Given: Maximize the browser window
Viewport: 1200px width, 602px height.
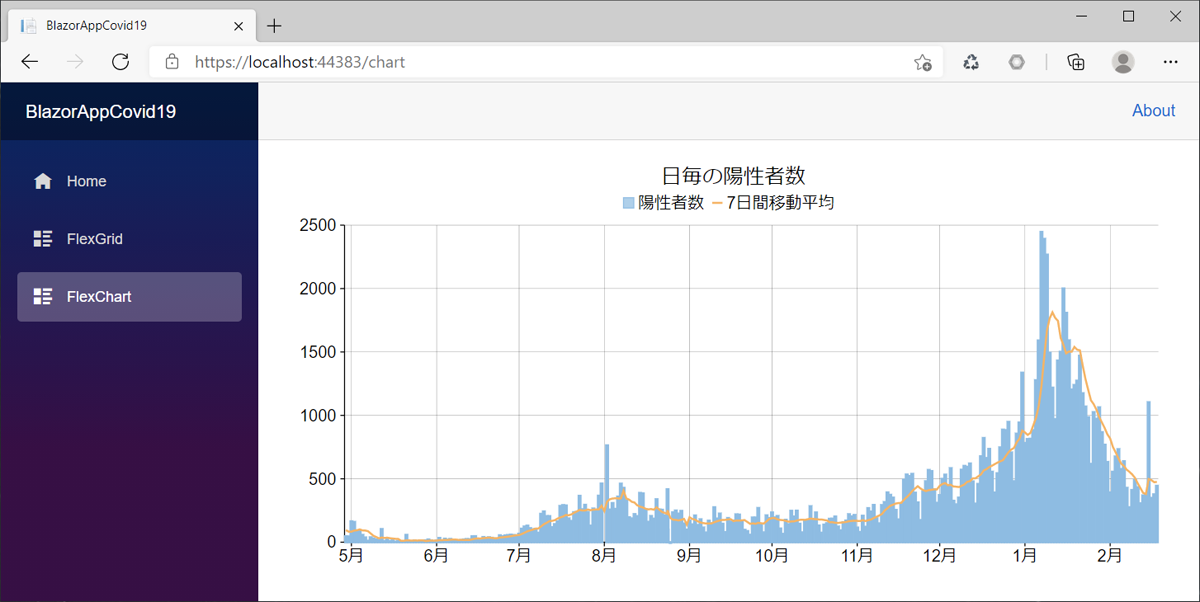Looking at the screenshot, I should (x=1129, y=16).
